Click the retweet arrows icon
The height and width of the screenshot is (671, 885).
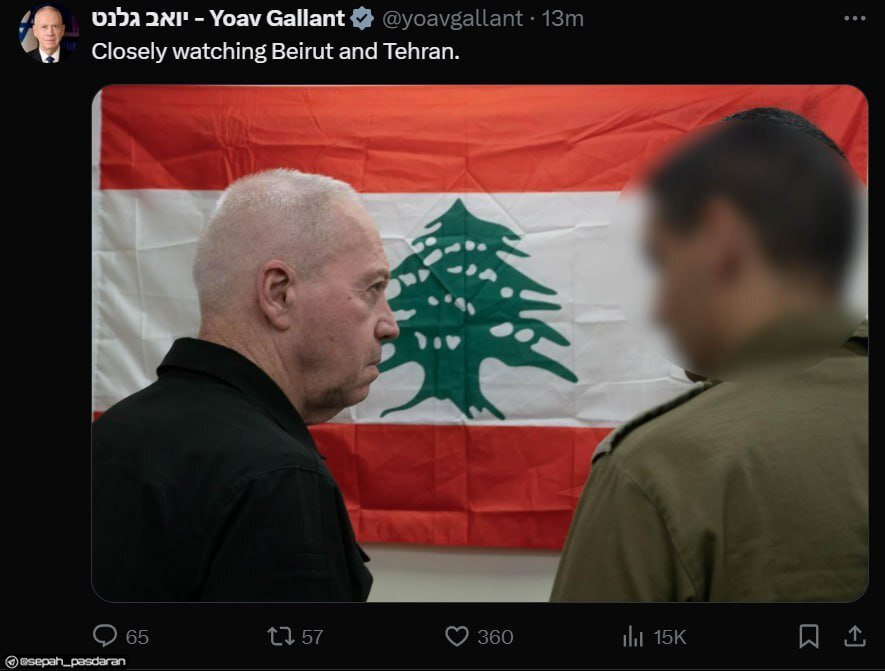(x=281, y=637)
